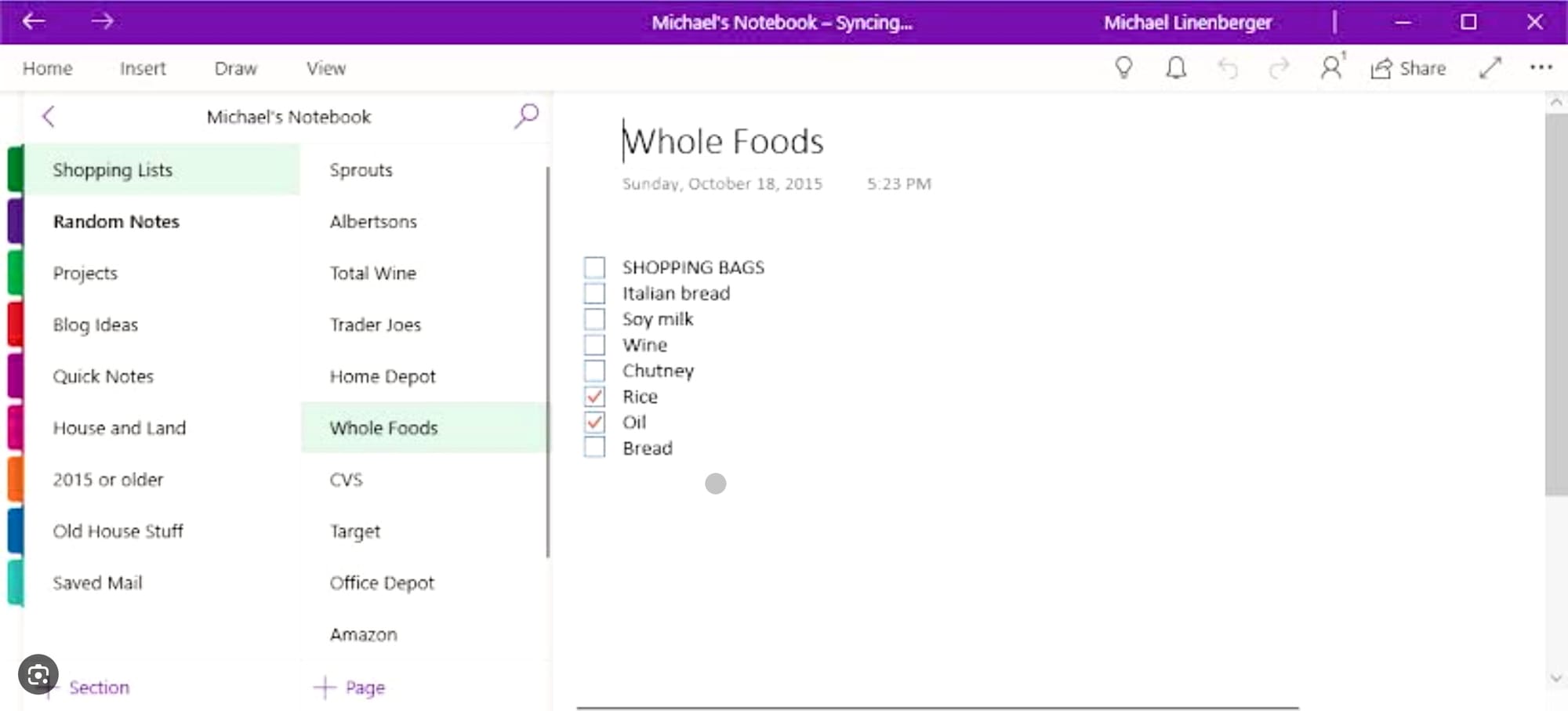
Task: Open the Amazon page
Action: click(423, 635)
